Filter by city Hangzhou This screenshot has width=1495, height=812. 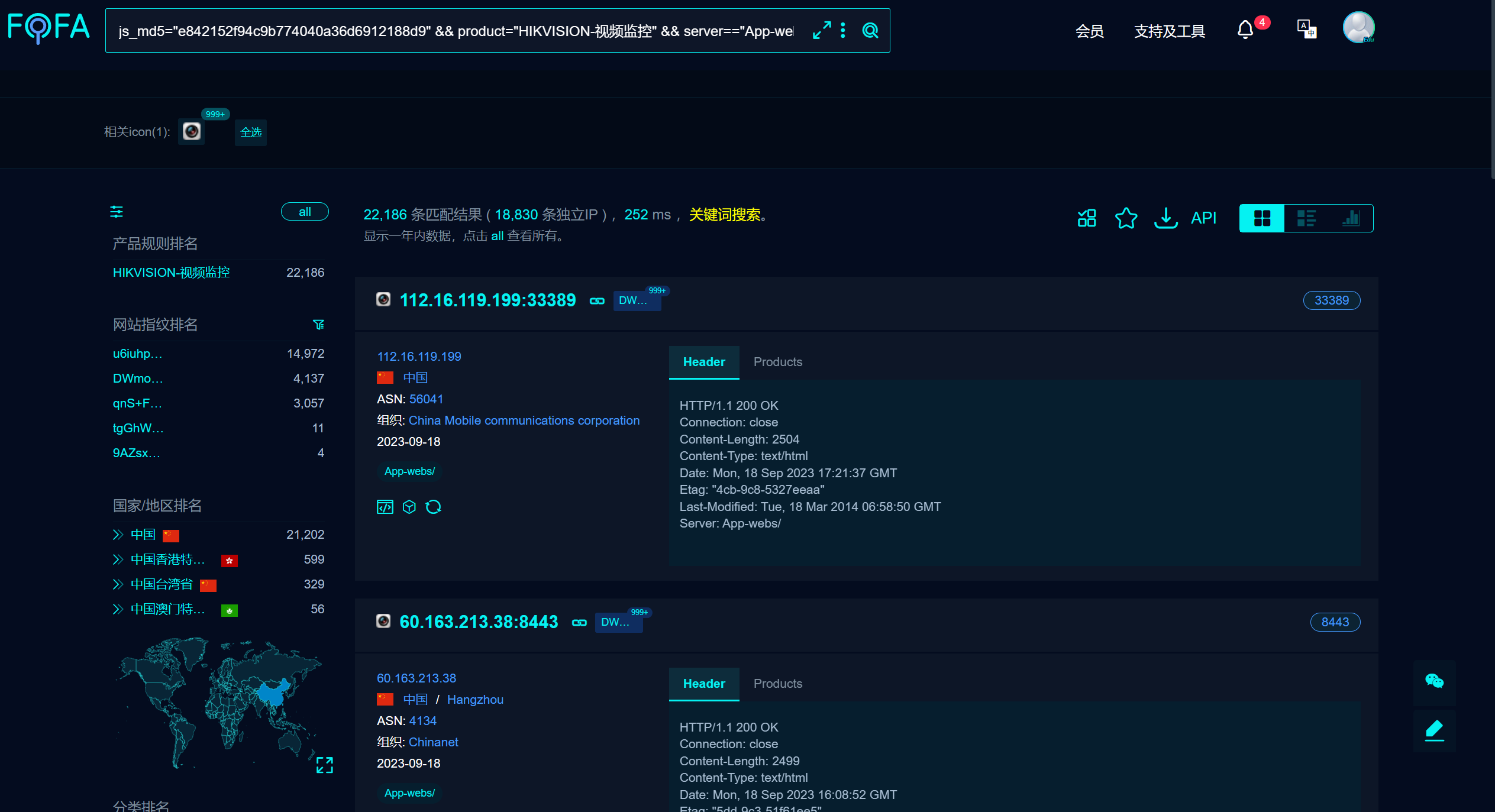pyautogui.click(x=475, y=700)
